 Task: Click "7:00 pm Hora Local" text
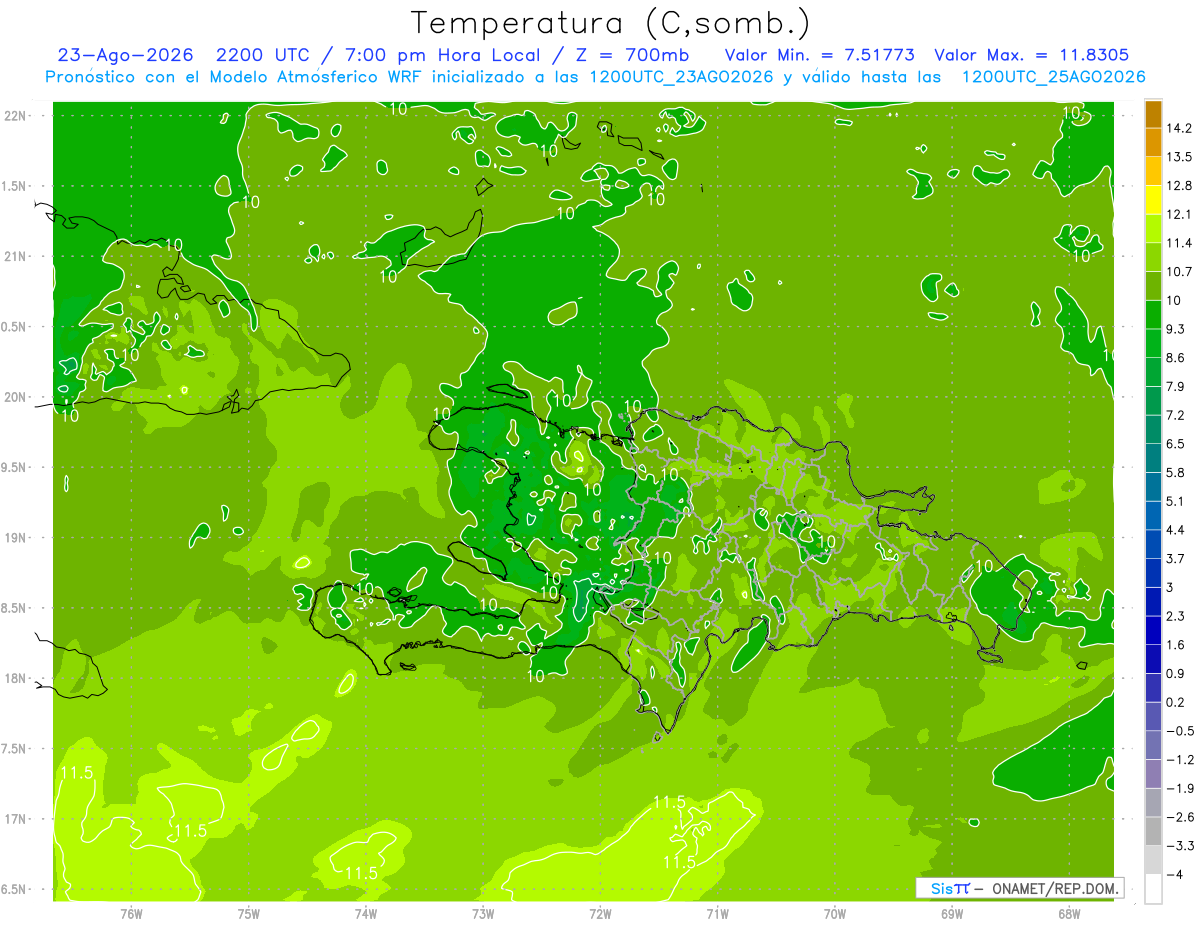coord(442,55)
